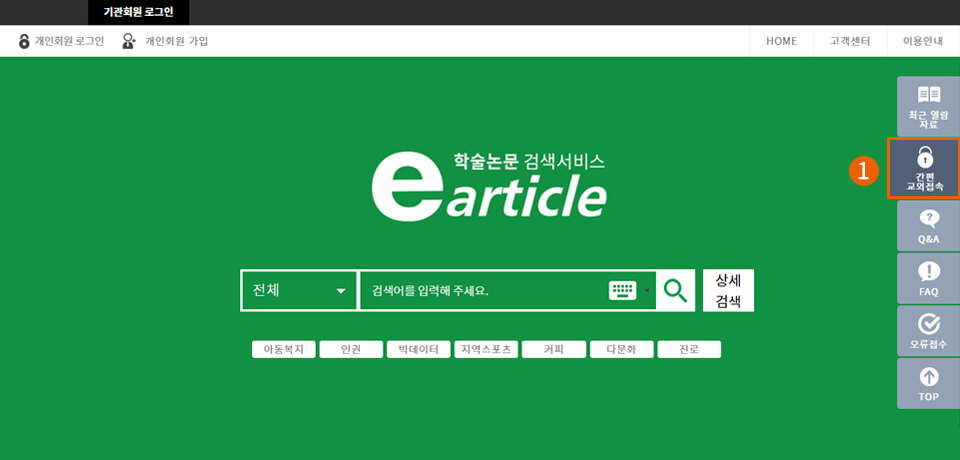Open 이용안내 in the top menu
This screenshot has height=460, width=960.
pos(923,42)
